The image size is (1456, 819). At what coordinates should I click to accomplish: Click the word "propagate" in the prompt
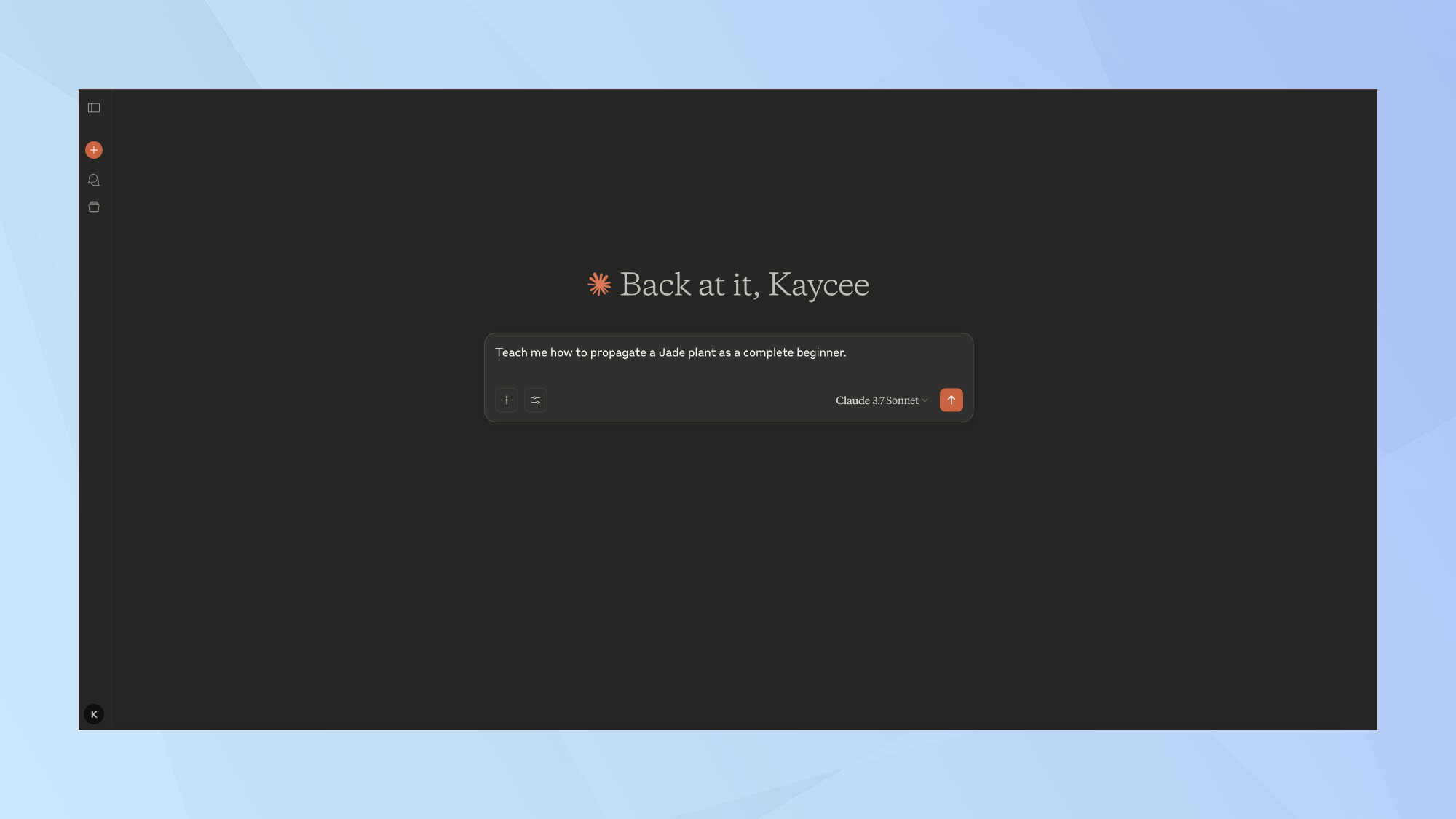click(617, 353)
